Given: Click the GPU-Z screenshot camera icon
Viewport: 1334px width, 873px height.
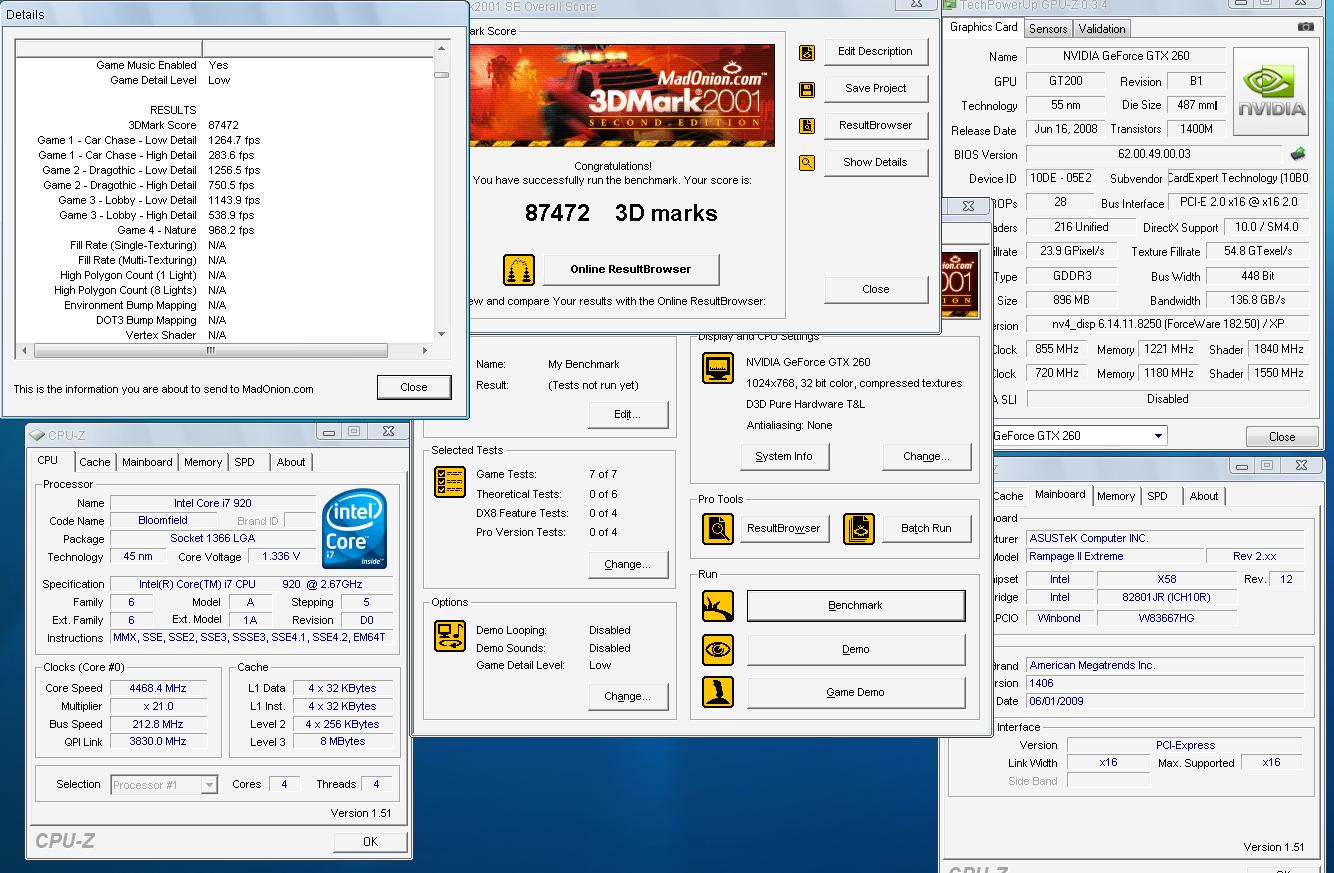Looking at the screenshot, I should (x=1305, y=28).
